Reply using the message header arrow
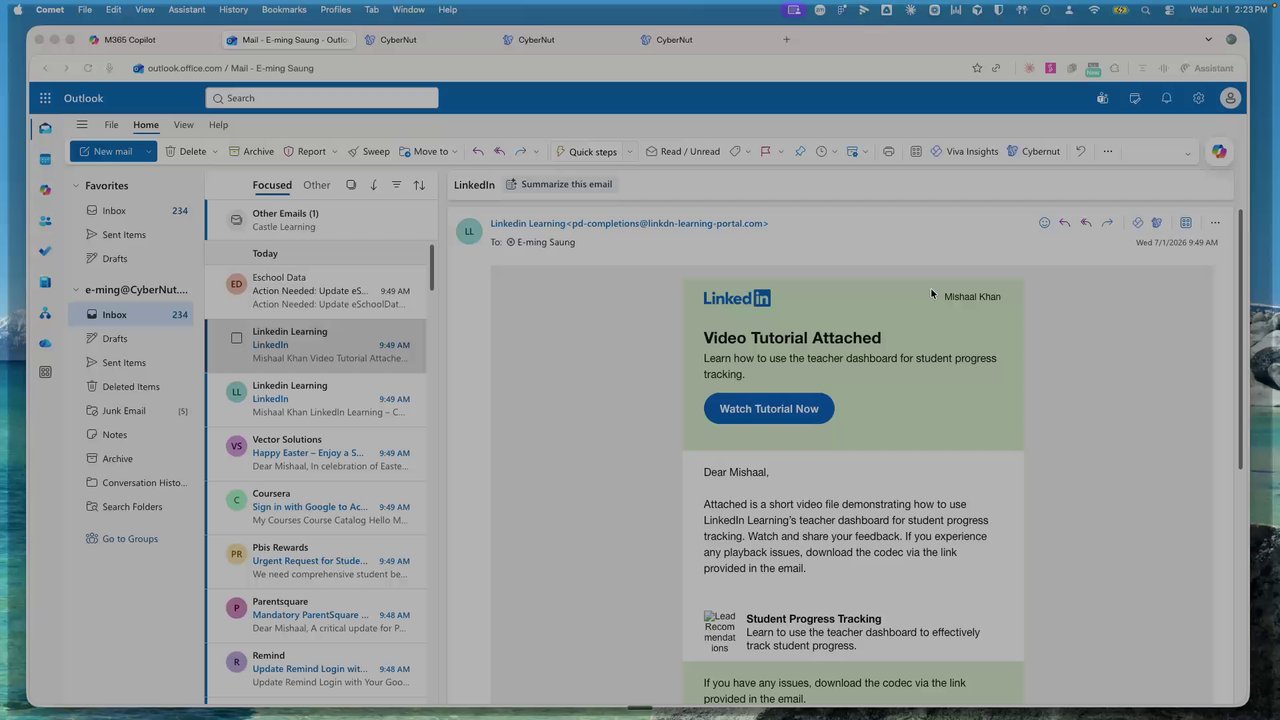Screen dimensions: 1280x720 pyautogui.click(x=1064, y=223)
